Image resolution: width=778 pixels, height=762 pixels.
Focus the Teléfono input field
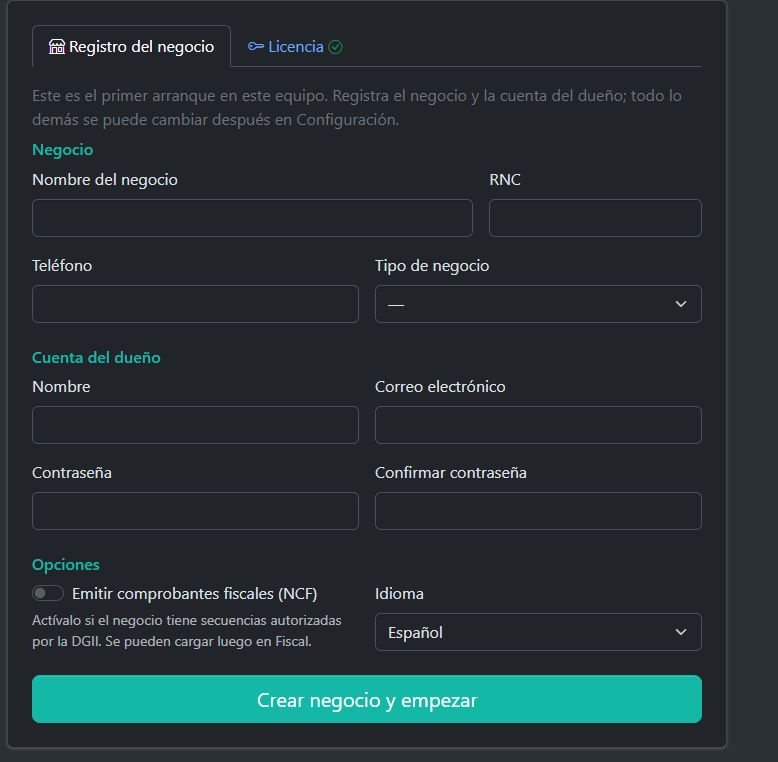pyautogui.click(x=195, y=304)
